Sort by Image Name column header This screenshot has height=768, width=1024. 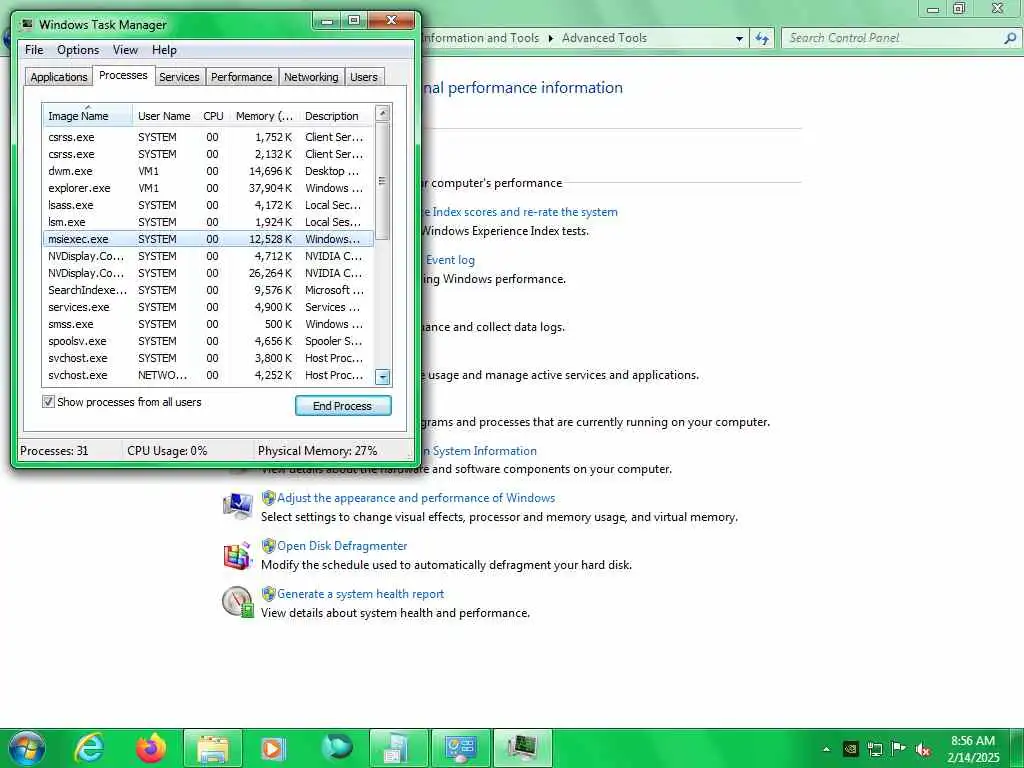(88, 116)
